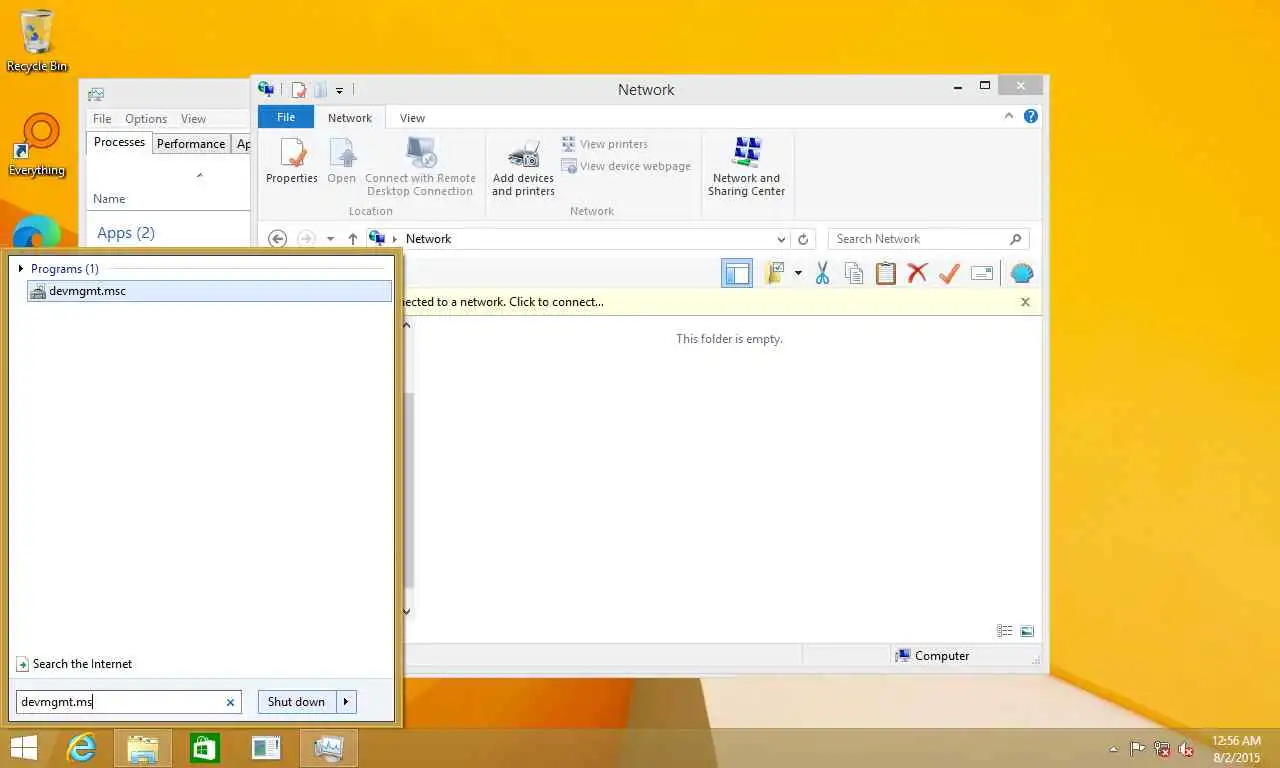
Task: Click the Name column header
Action: coord(109,199)
